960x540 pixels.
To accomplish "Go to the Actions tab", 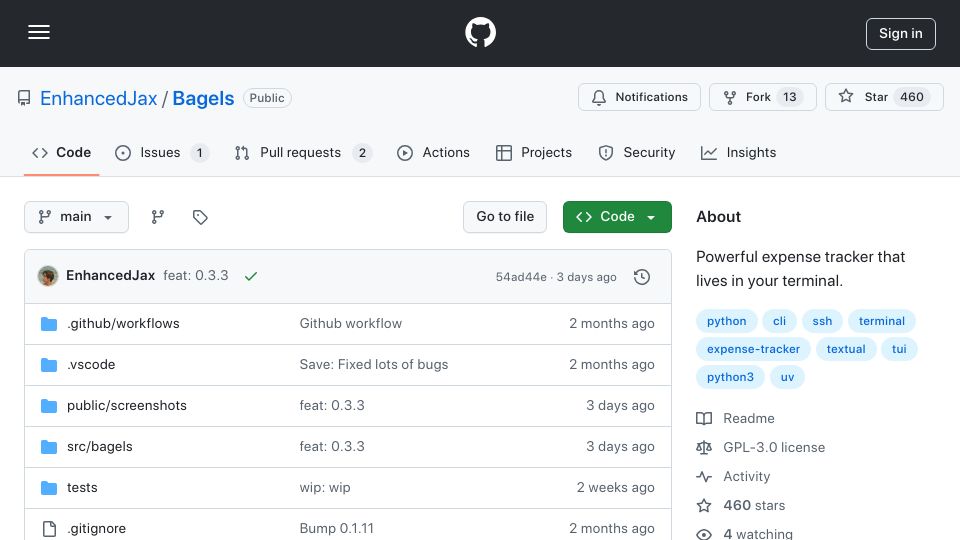I will tap(433, 152).
